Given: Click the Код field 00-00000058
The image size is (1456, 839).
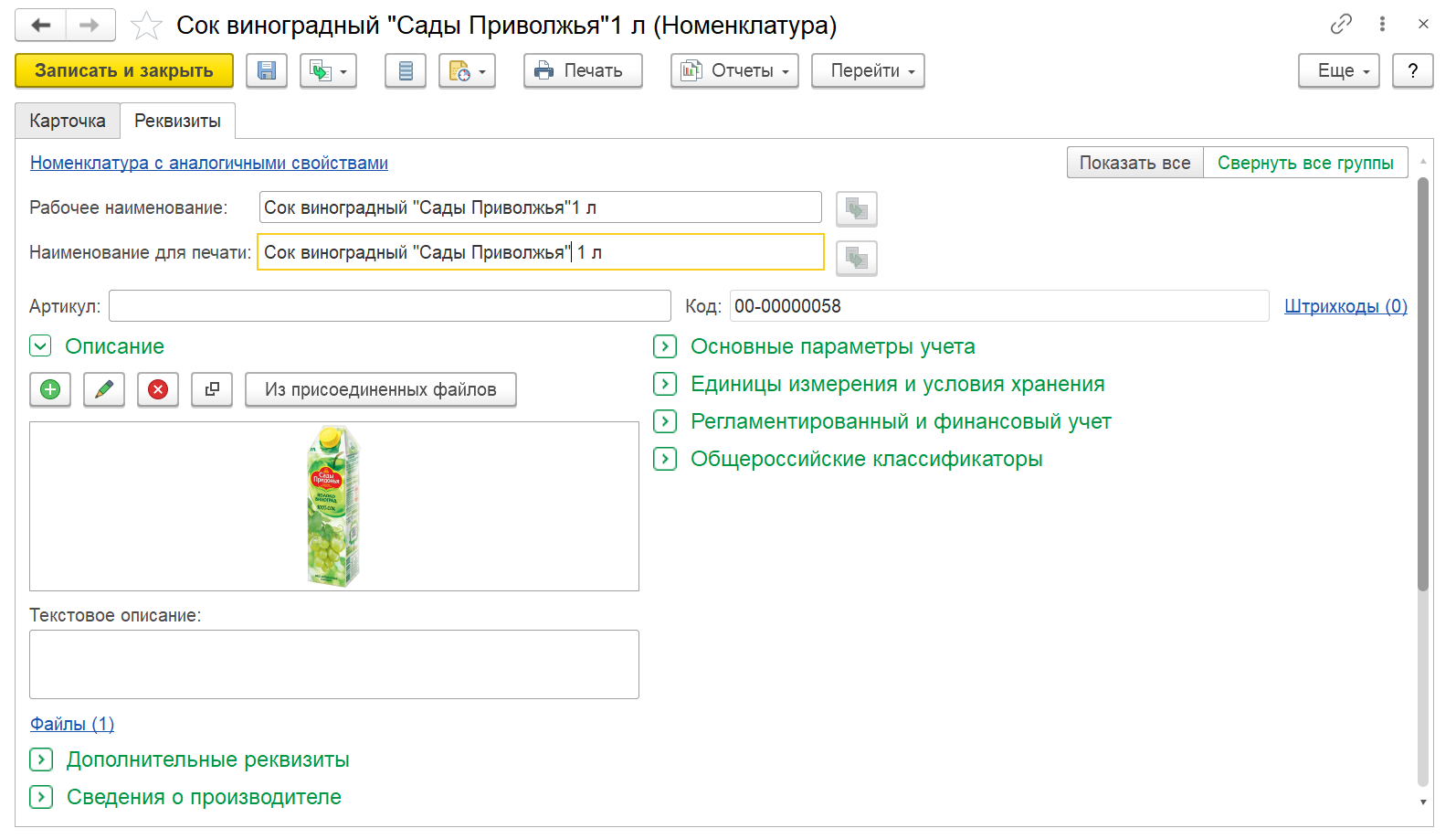Looking at the screenshot, I should click(x=999, y=306).
